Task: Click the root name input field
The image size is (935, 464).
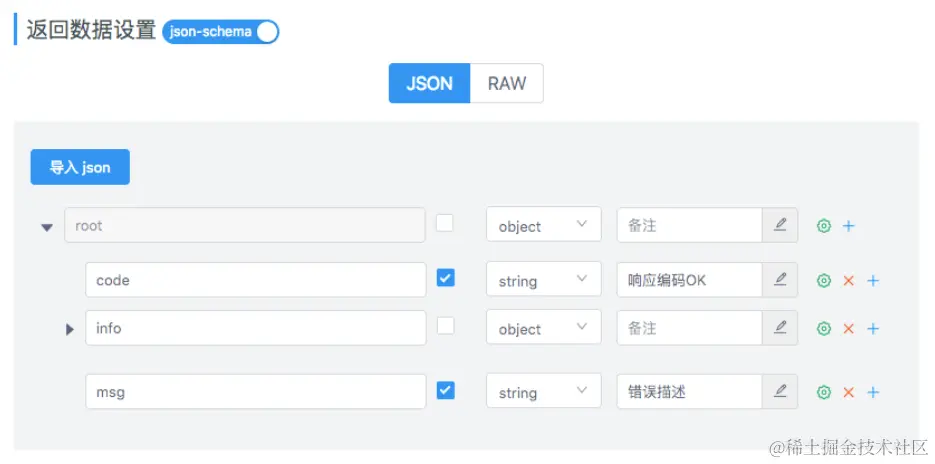Action: (x=245, y=225)
